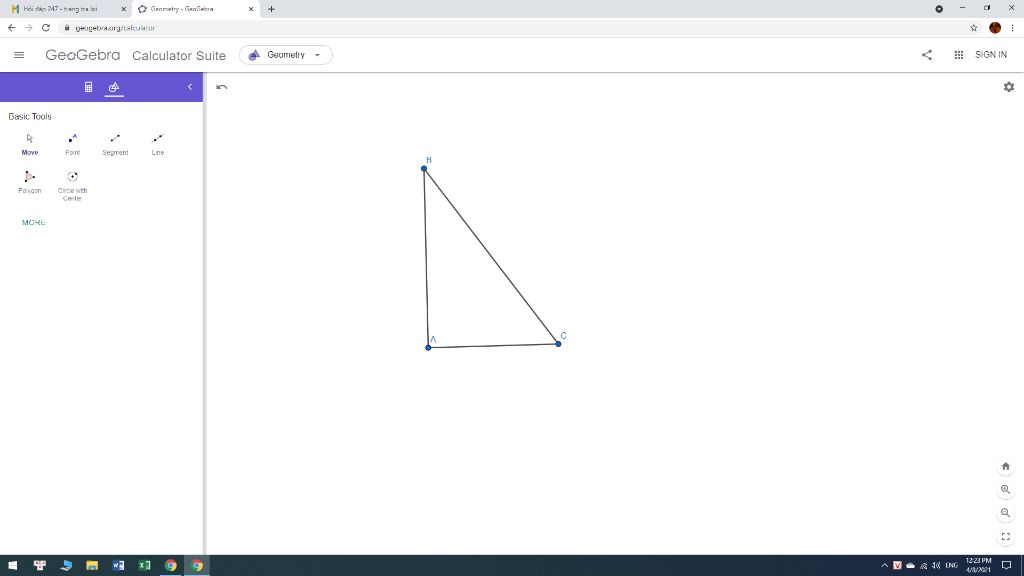This screenshot has width=1024, height=576.
Task: Undo the last action
Action: tap(222, 87)
